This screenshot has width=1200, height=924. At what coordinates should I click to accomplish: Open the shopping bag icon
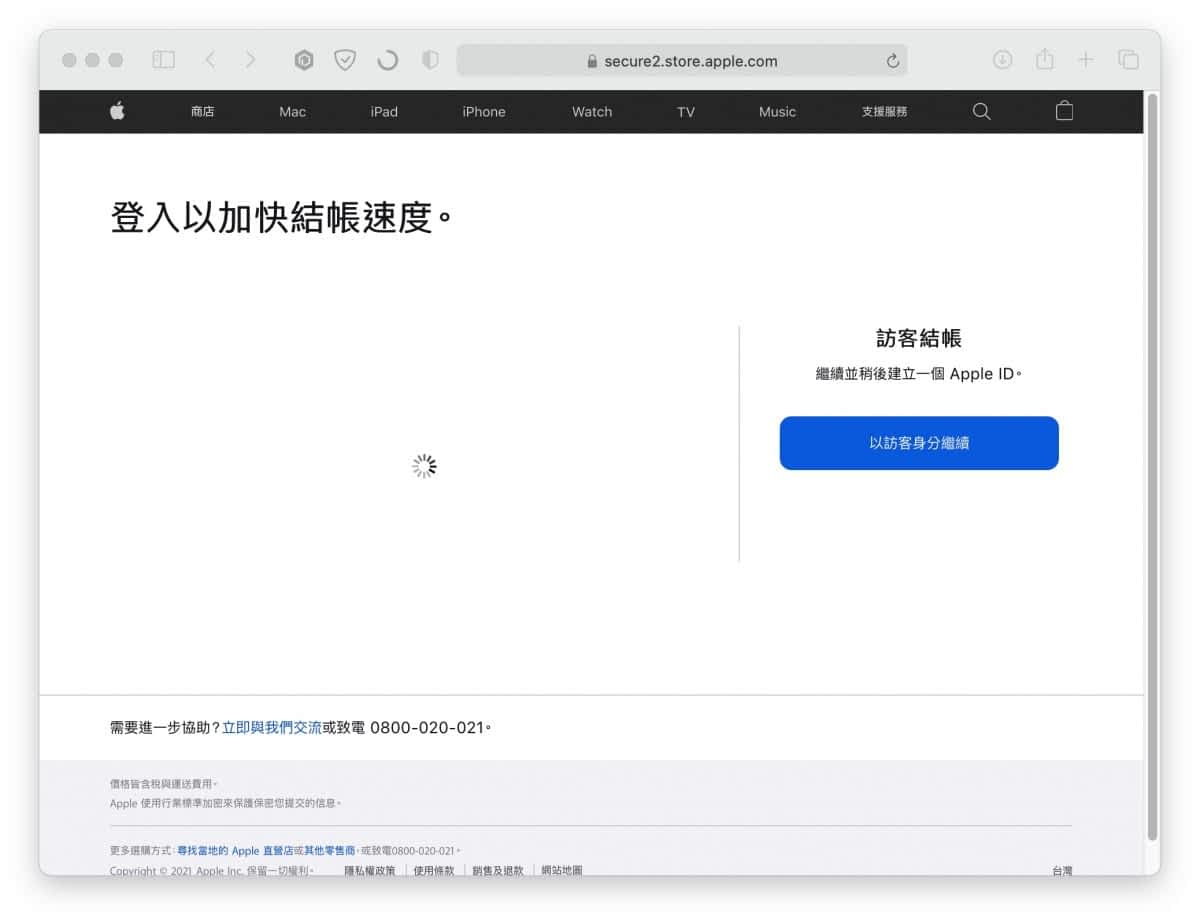point(1064,111)
